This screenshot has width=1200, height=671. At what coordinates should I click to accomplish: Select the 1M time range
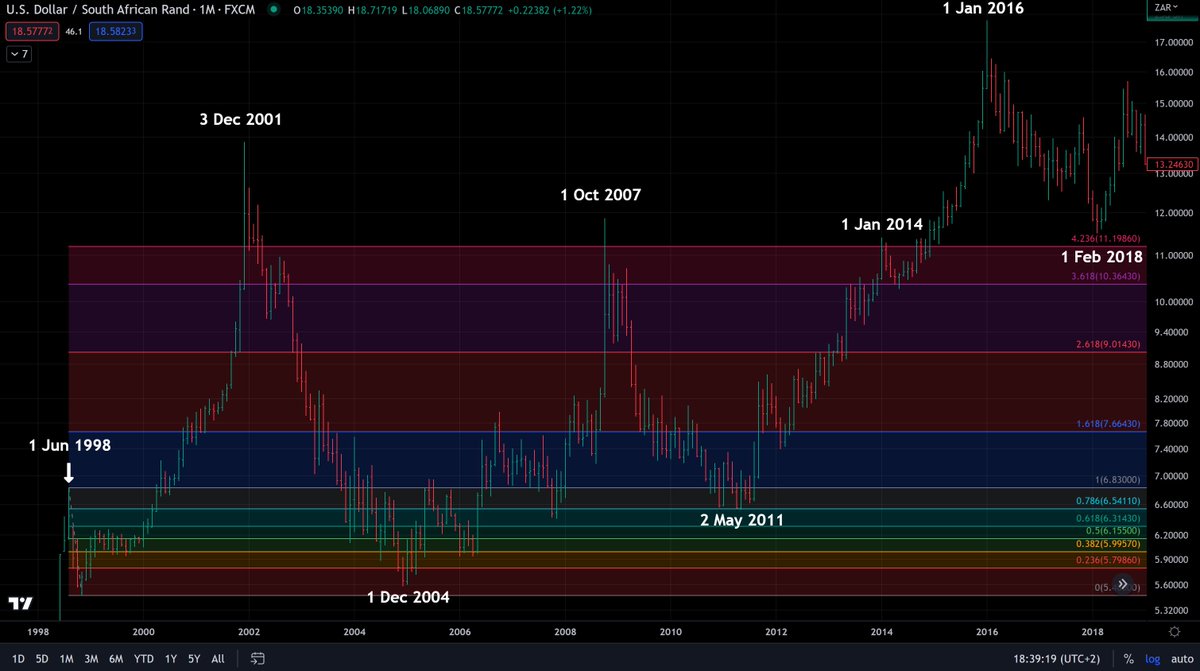(x=67, y=659)
